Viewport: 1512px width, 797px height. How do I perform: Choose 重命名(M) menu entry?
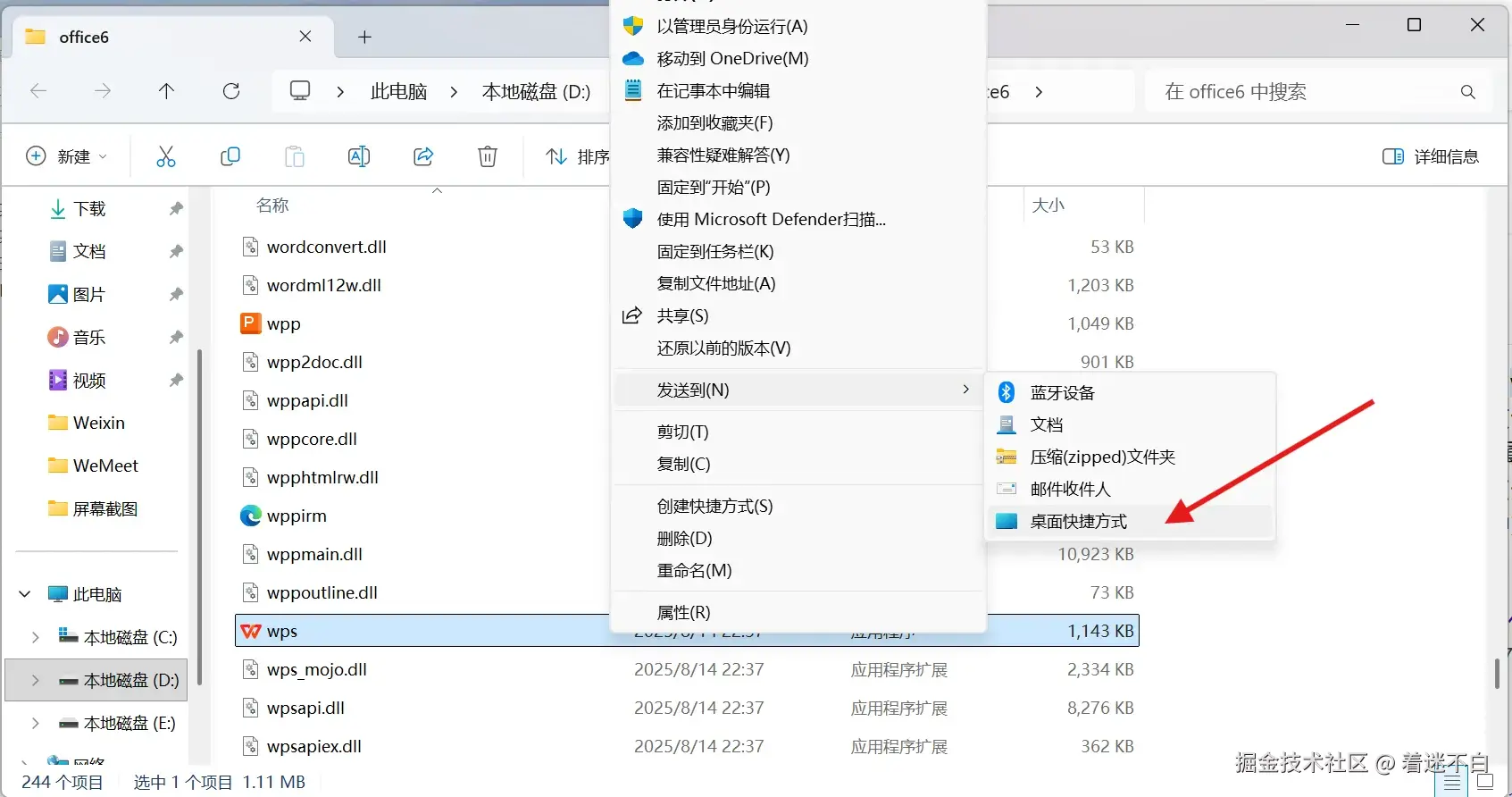[x=798, y=570]
